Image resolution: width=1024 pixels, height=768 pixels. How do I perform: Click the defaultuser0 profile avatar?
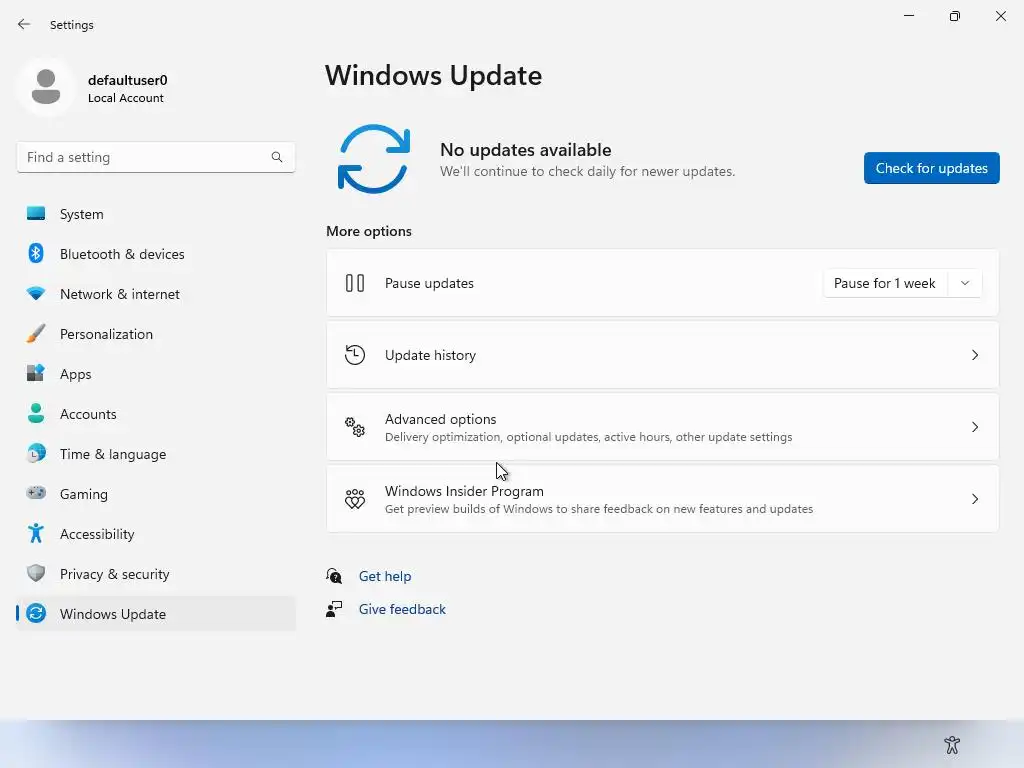tap(46, 87)
